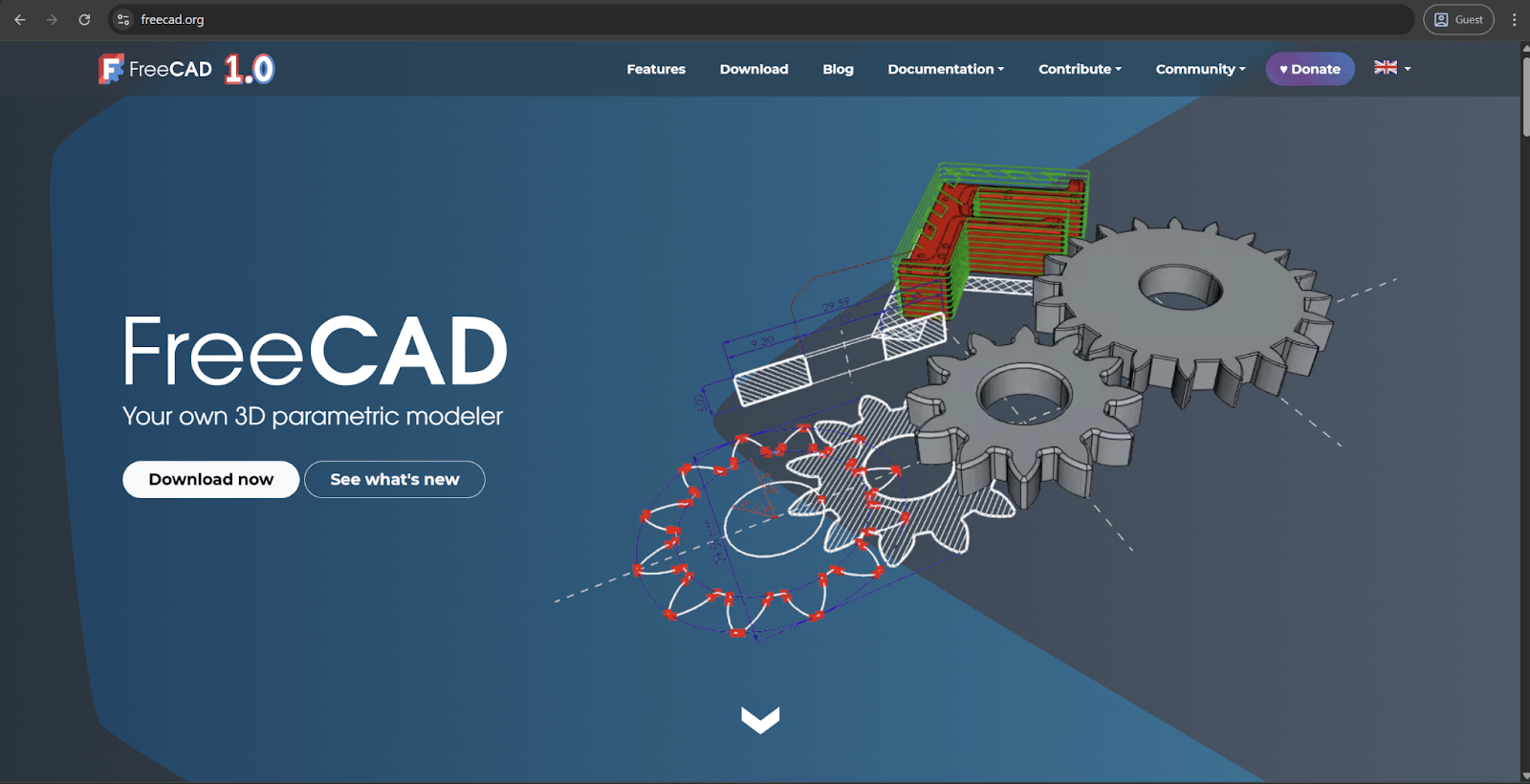Viewport: 1530px width, 784px height.
Task: Expand the Contribute dropdown menu
Action: [1080, 69]
